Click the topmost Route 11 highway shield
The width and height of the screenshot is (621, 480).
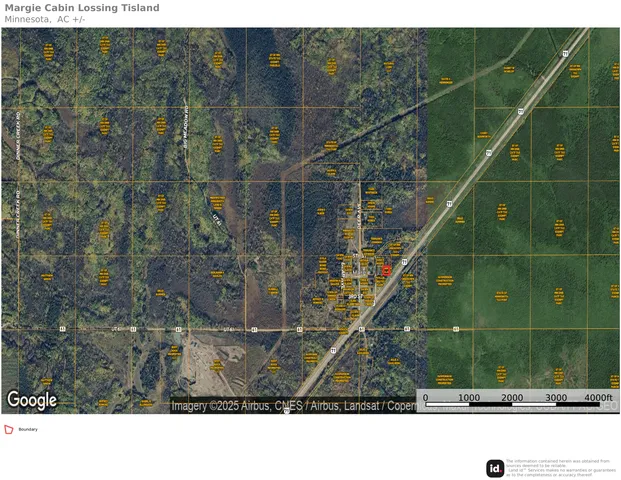point(564,53)
